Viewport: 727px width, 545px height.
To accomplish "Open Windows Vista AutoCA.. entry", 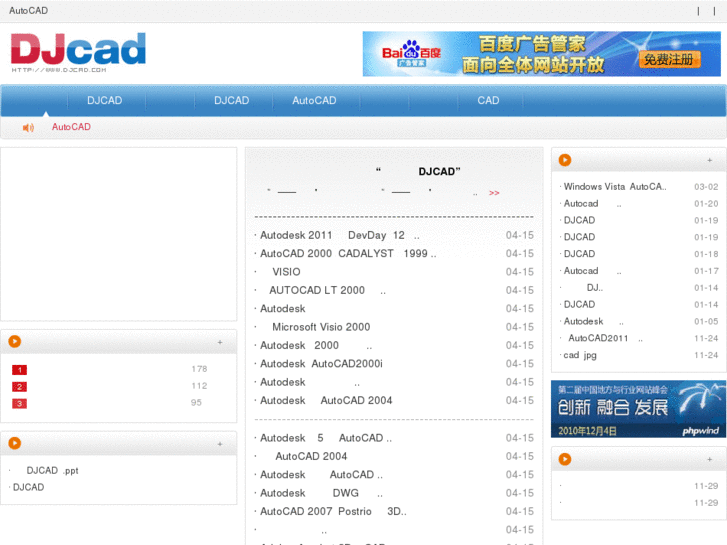I will point(615,186).
